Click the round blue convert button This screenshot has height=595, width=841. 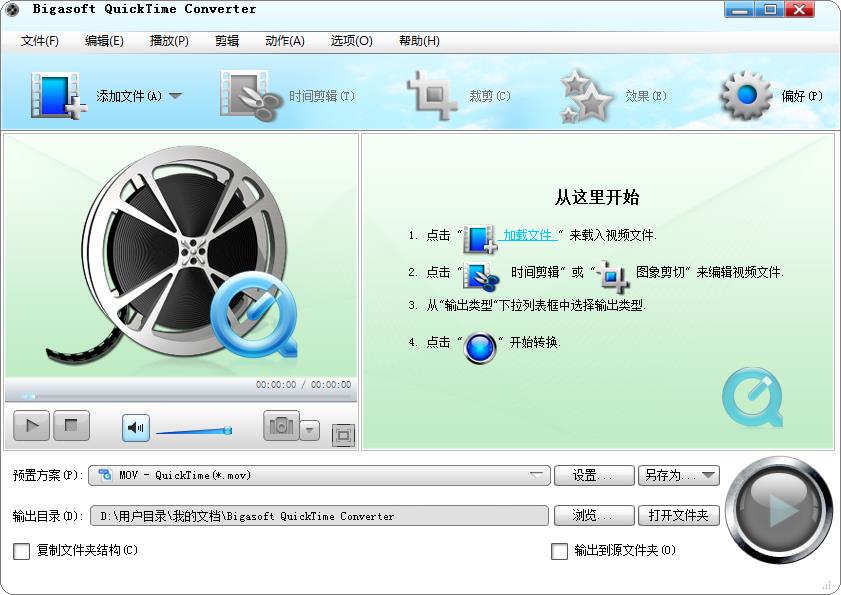778,515
